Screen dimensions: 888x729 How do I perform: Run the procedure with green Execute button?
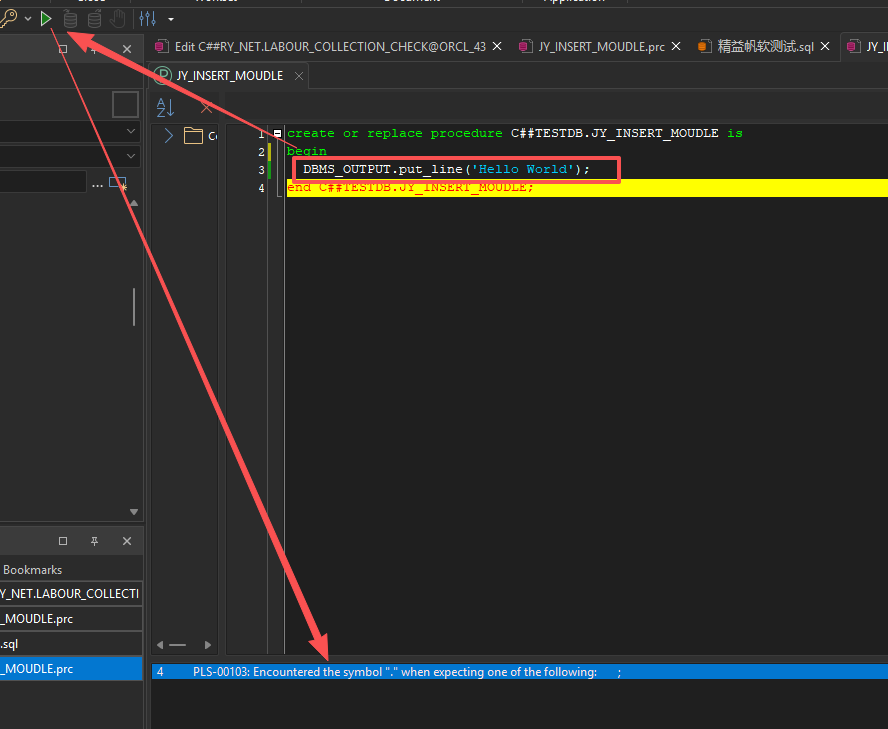46,19
